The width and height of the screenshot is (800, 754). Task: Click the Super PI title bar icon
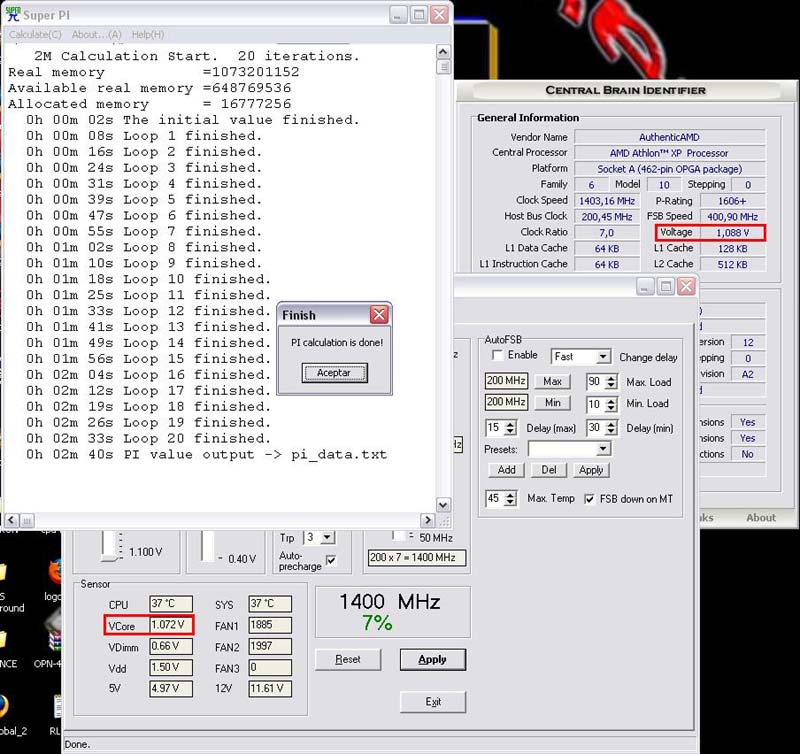click(x=13, y=15)
